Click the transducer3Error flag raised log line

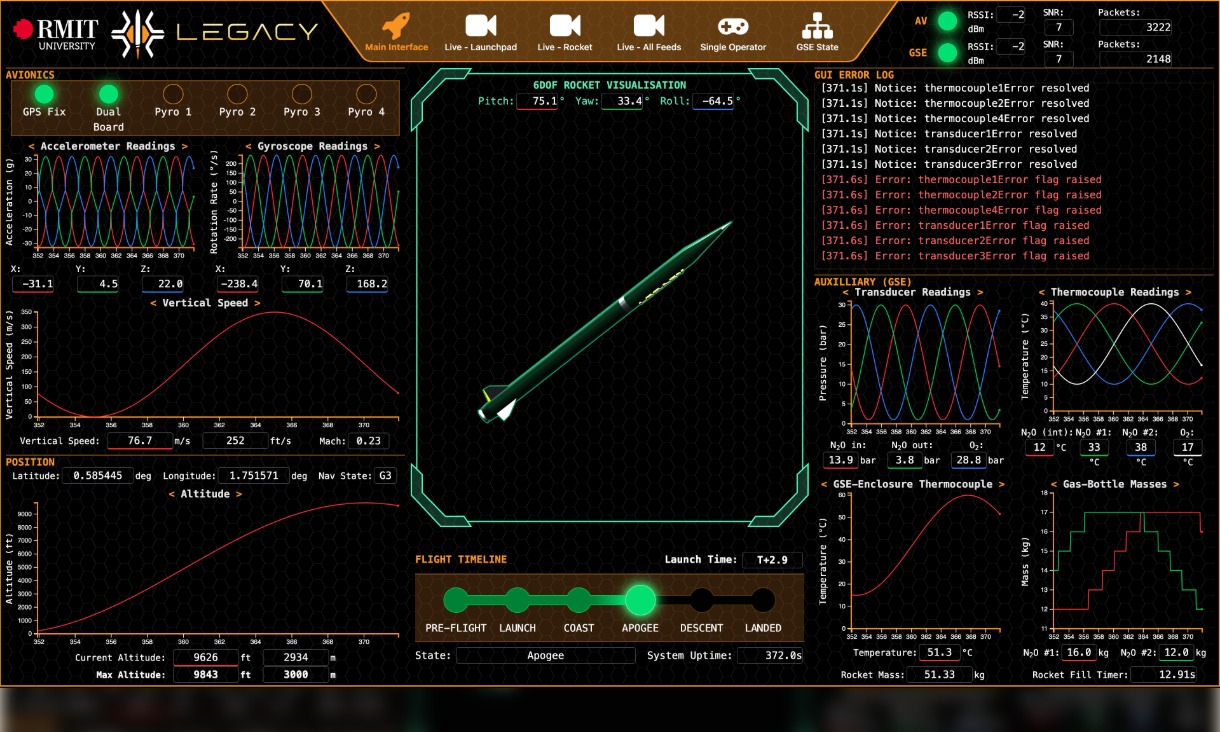pos(955,256)
